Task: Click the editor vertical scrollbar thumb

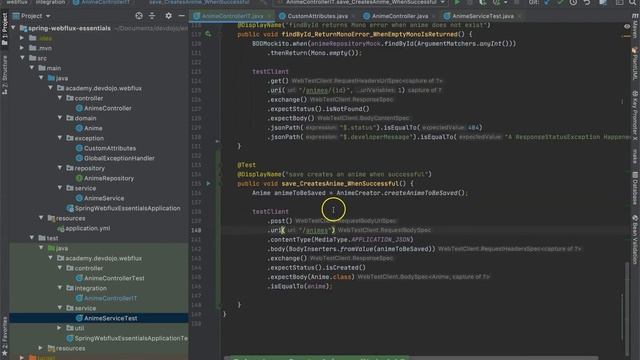Action: coord(627,308)
